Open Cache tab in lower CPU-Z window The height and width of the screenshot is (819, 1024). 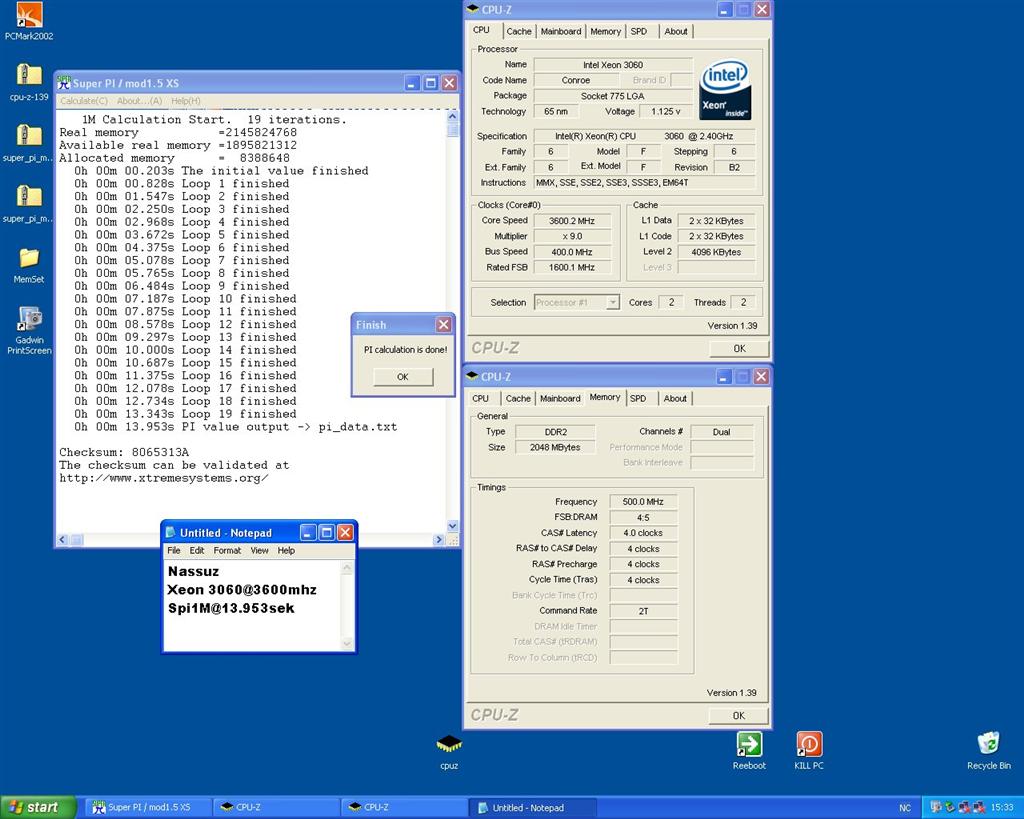point(518,398)
